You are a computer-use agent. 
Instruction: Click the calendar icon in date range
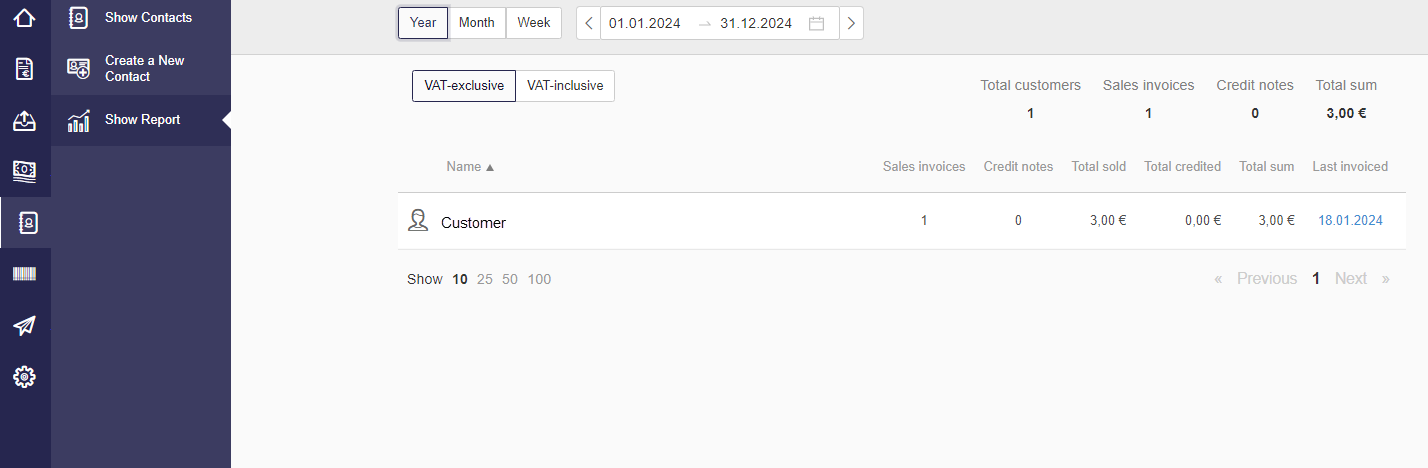[817, 23]
